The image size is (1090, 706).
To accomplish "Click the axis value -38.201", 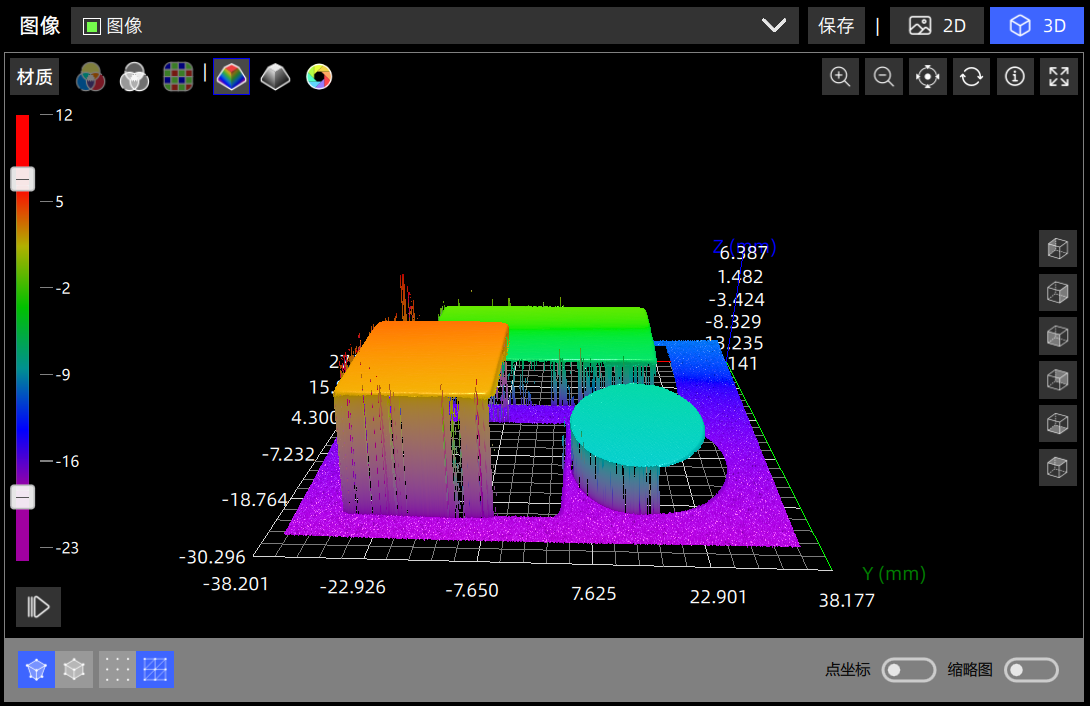I will coord(236,584).
